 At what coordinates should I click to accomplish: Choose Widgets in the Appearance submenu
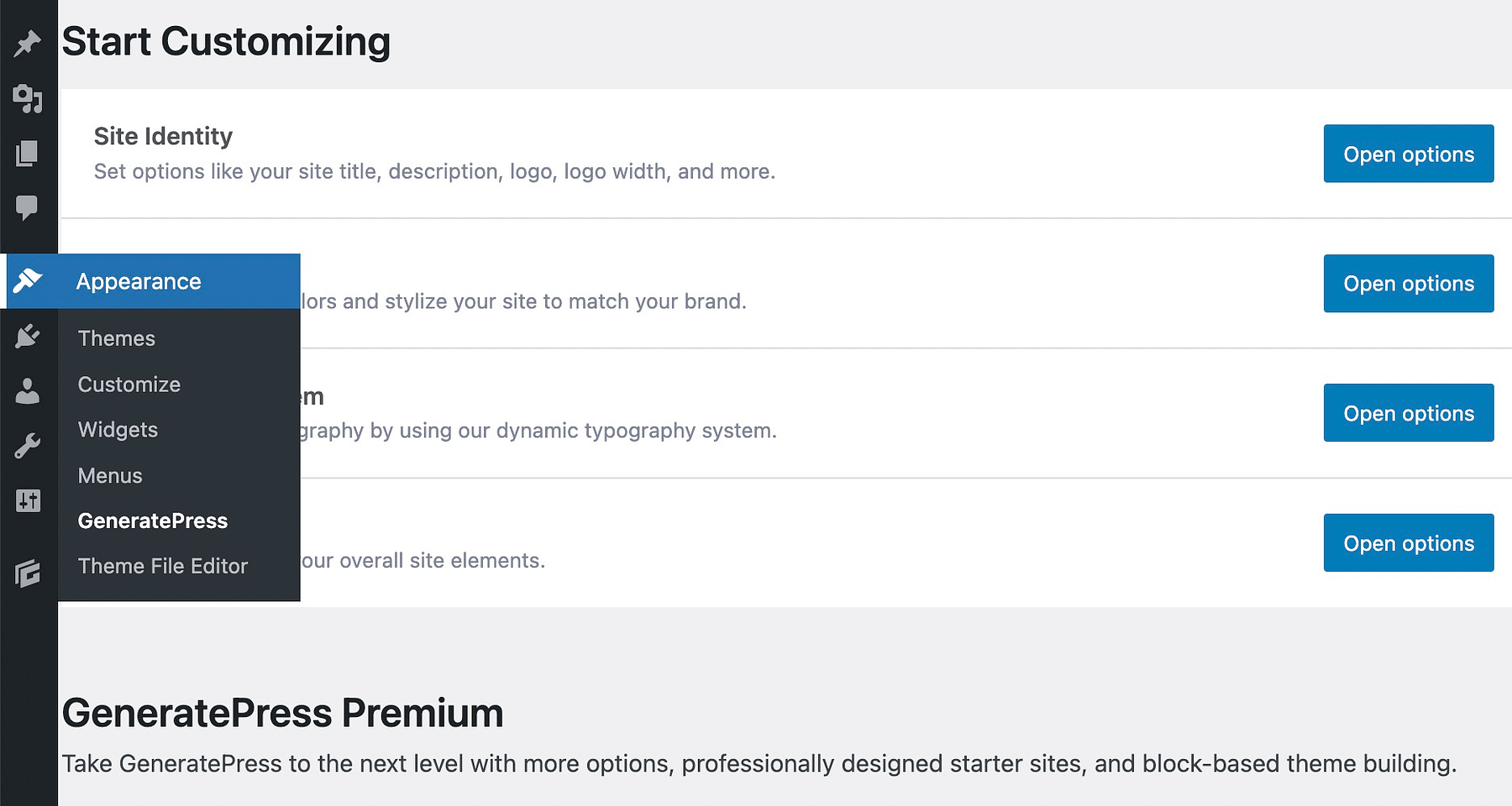tap(118, 430)
